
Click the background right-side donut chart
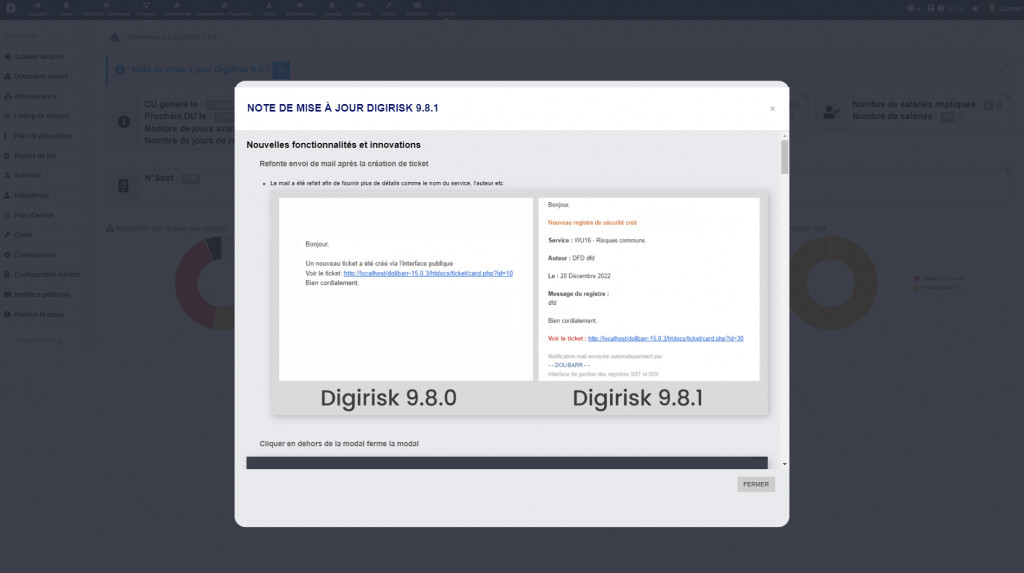(832, 283)
